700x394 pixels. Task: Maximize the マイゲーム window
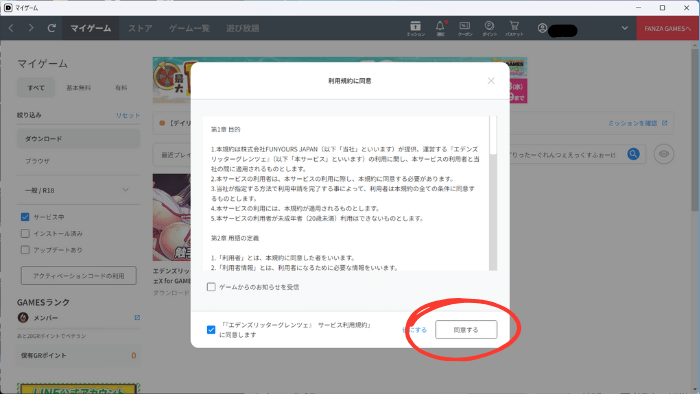point(662,8)
